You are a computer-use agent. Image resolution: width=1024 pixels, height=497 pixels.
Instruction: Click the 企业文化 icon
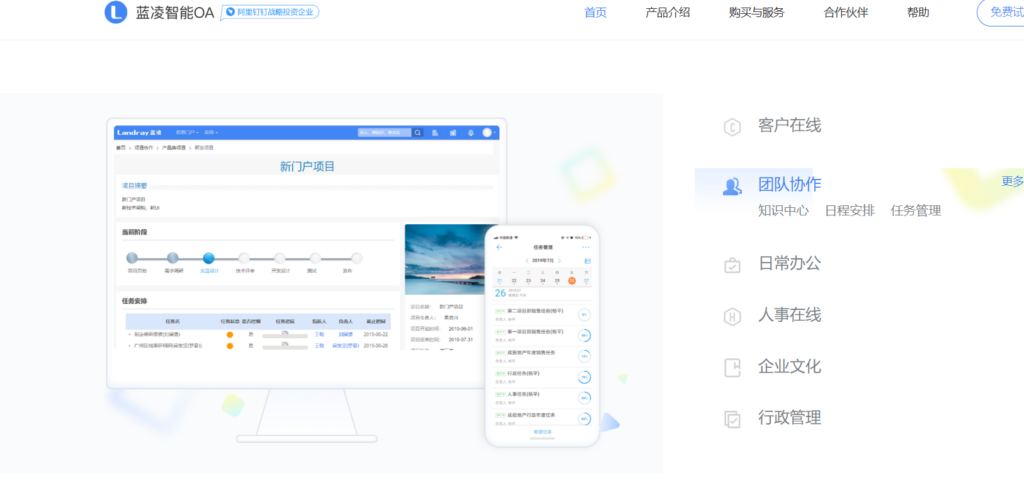click(x=732, y=367)
